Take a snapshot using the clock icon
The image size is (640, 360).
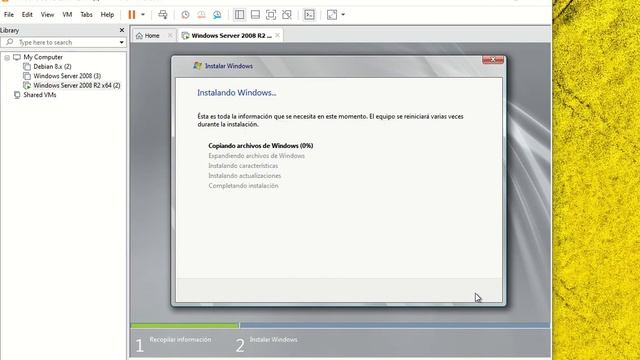coord(185,15)
